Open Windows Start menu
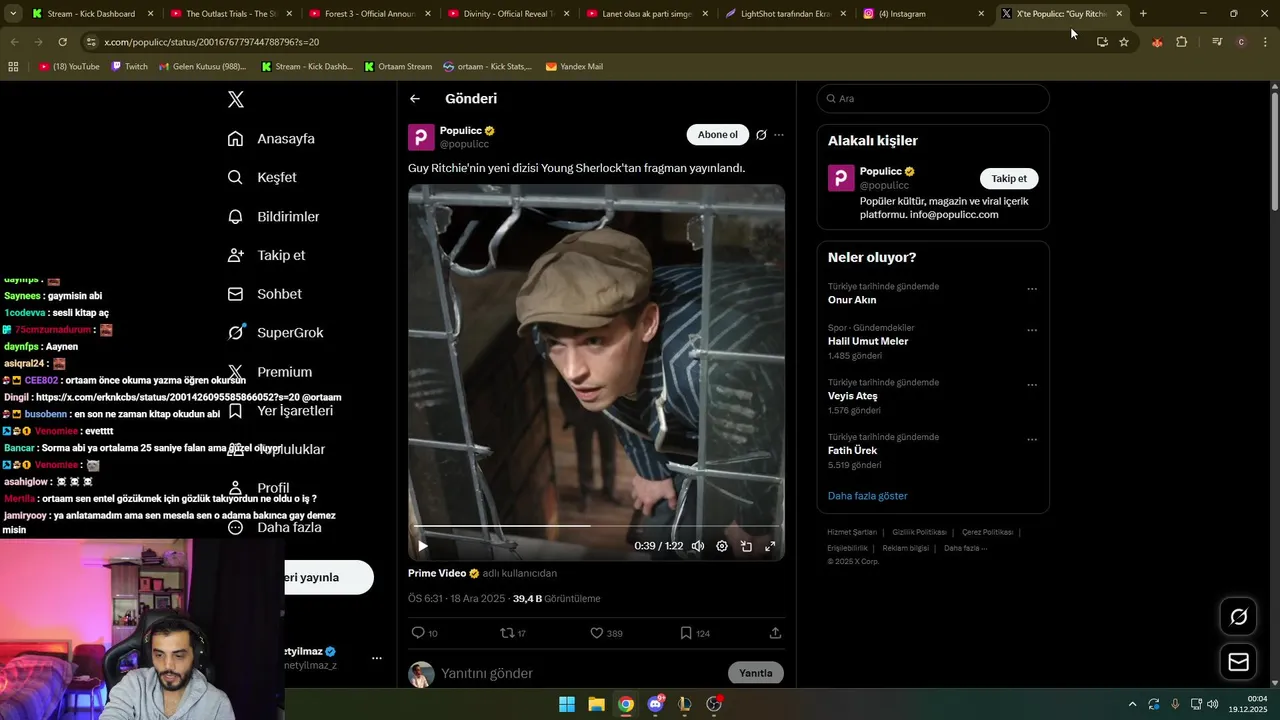Viewport: 1280px width, 720px height. click(x=567, y=704)
